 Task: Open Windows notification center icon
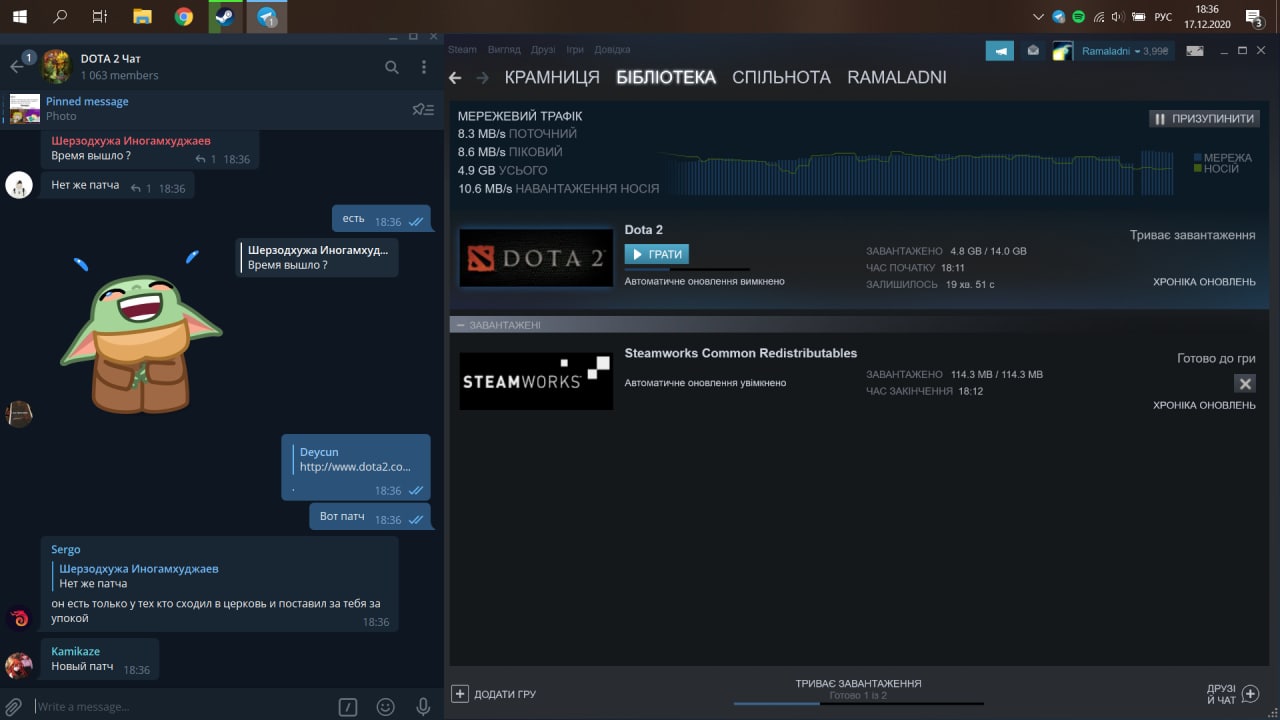1253,16
